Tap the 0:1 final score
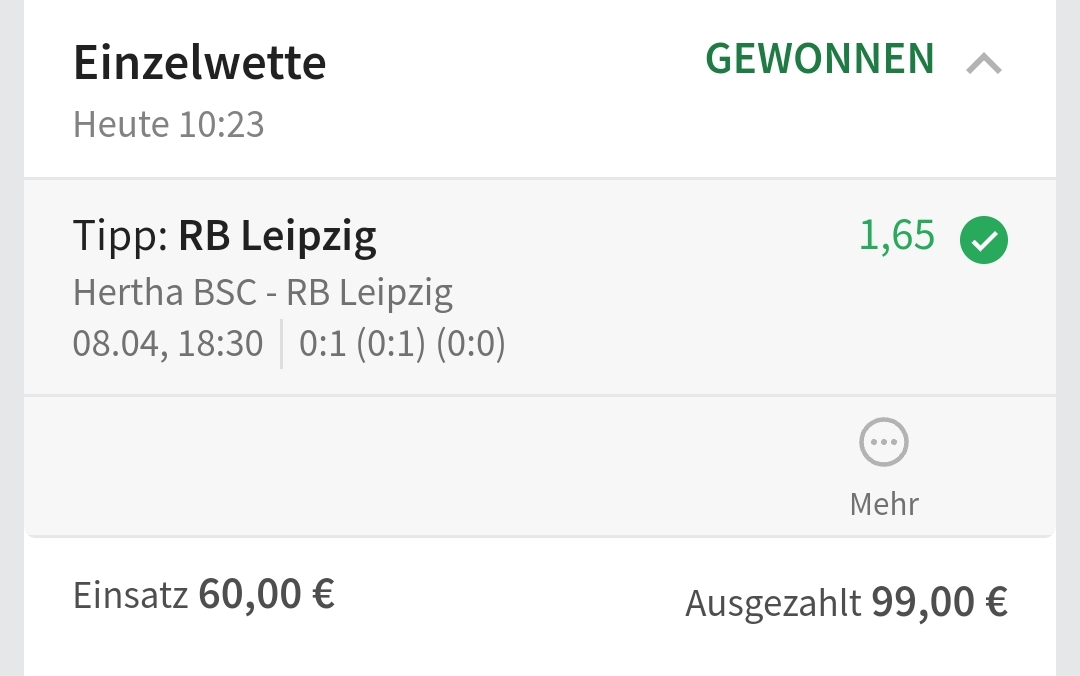The width and height of the screenshot is (1080, 676). coord(321,344)
